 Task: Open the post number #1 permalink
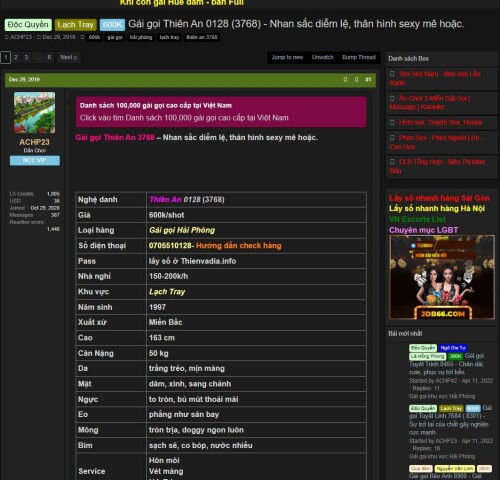coord(368,79)
